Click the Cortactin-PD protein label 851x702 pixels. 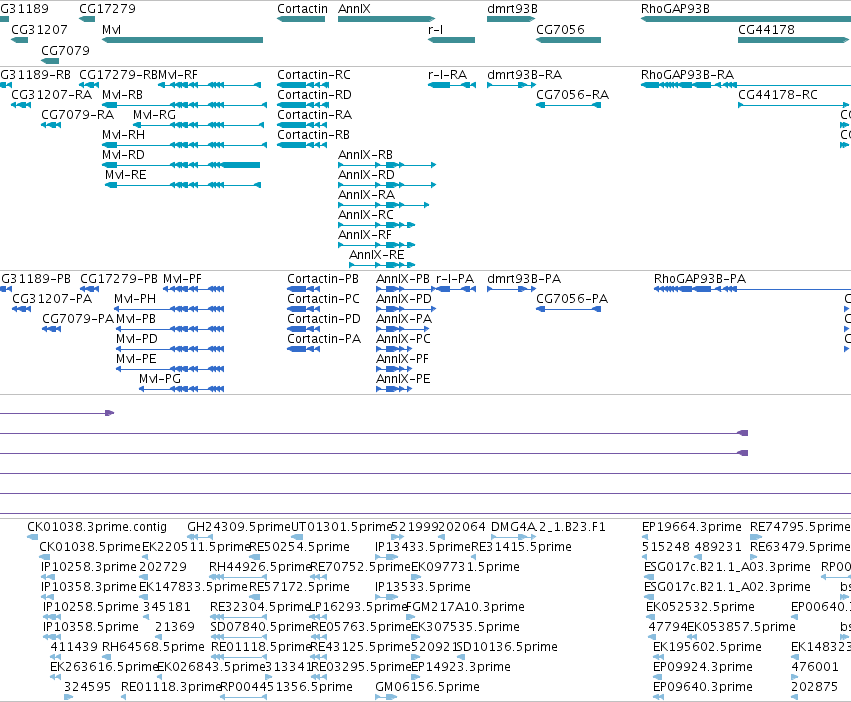(x=324, y=319)
